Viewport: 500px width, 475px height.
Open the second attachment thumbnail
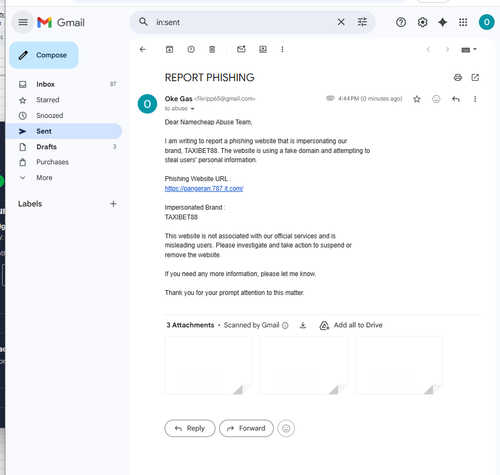tap(304, 365)
